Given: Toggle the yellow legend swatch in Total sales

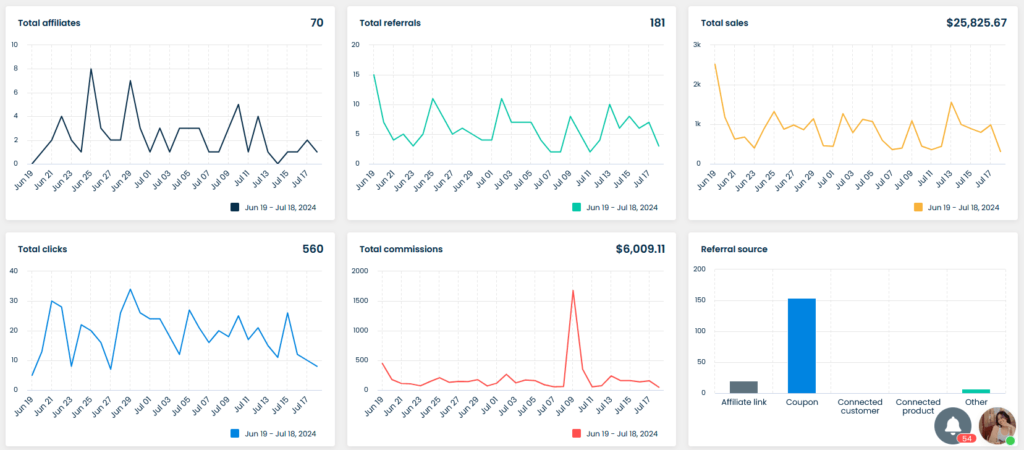Looking at the screenshot, I should click(918, 207).
